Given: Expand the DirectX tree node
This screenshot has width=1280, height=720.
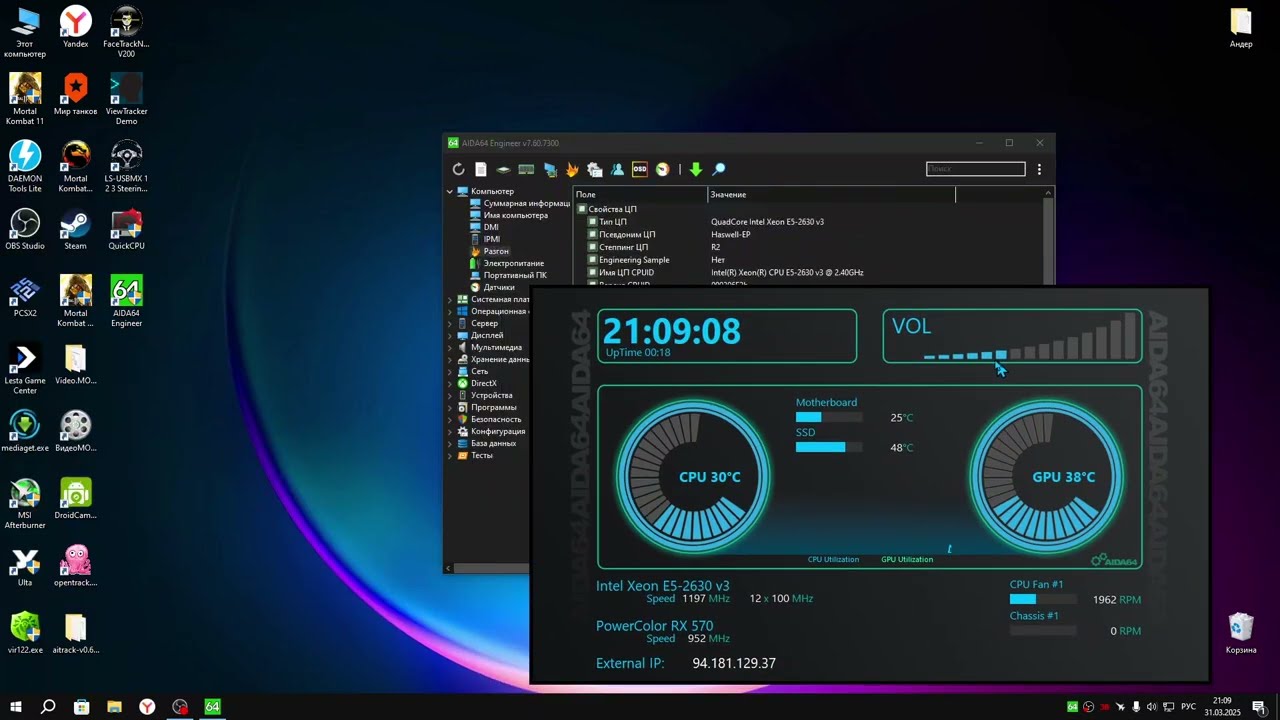Looking at the screenshot, I should coord(450,383).
